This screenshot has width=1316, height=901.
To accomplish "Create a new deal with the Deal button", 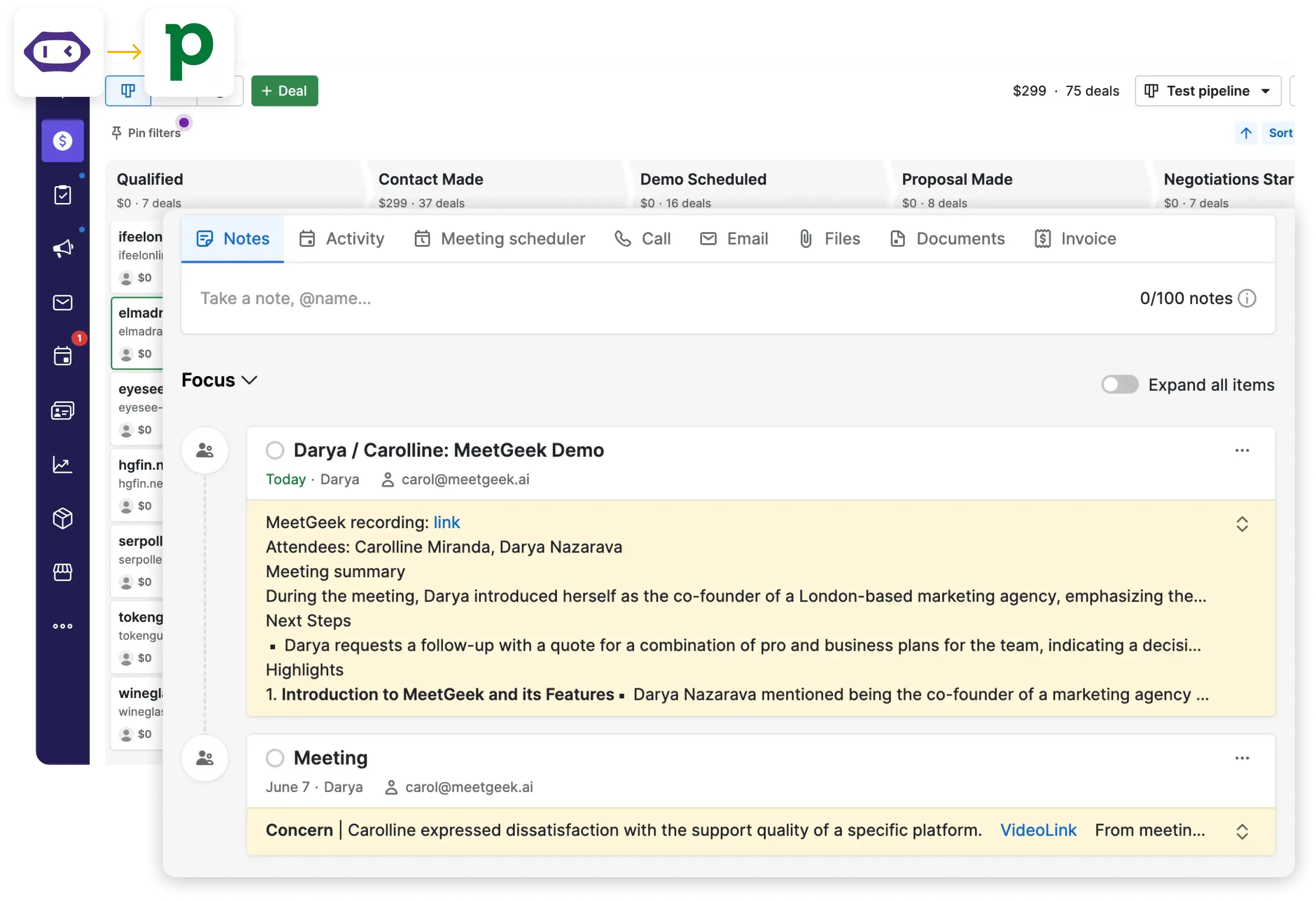I will pyautogui.click(x=284, y=91).
